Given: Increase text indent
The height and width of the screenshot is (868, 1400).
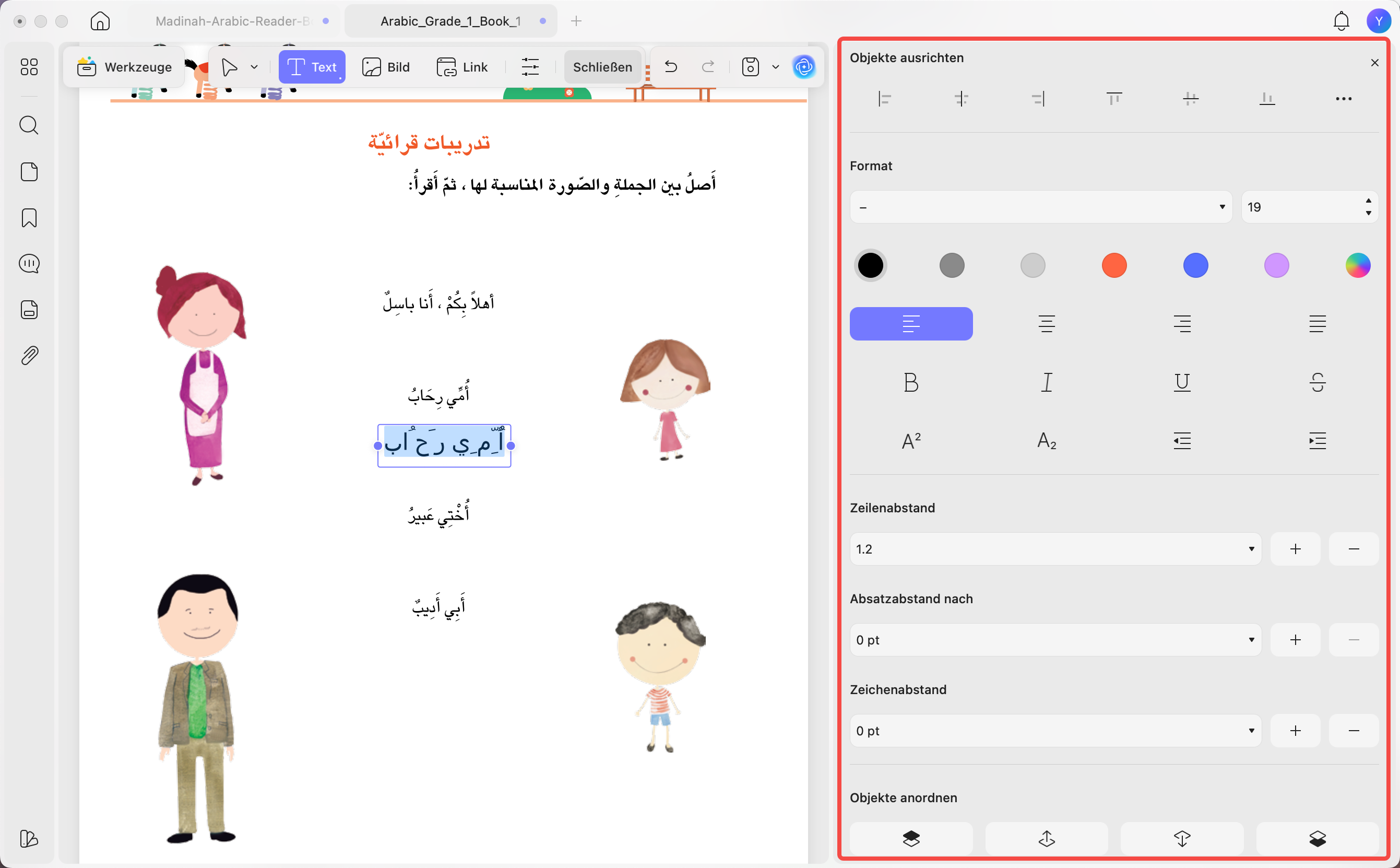Looking at the screenshot, I should tap(1318, 441).
